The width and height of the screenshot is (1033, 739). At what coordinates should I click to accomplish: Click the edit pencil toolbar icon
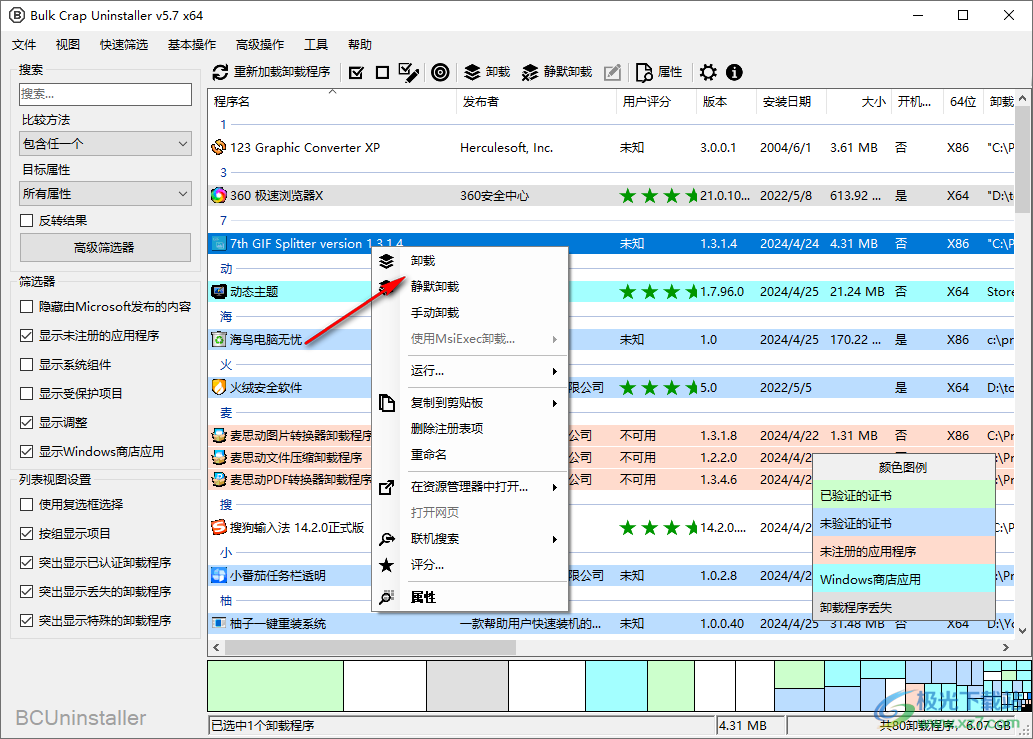click(613, 72)
